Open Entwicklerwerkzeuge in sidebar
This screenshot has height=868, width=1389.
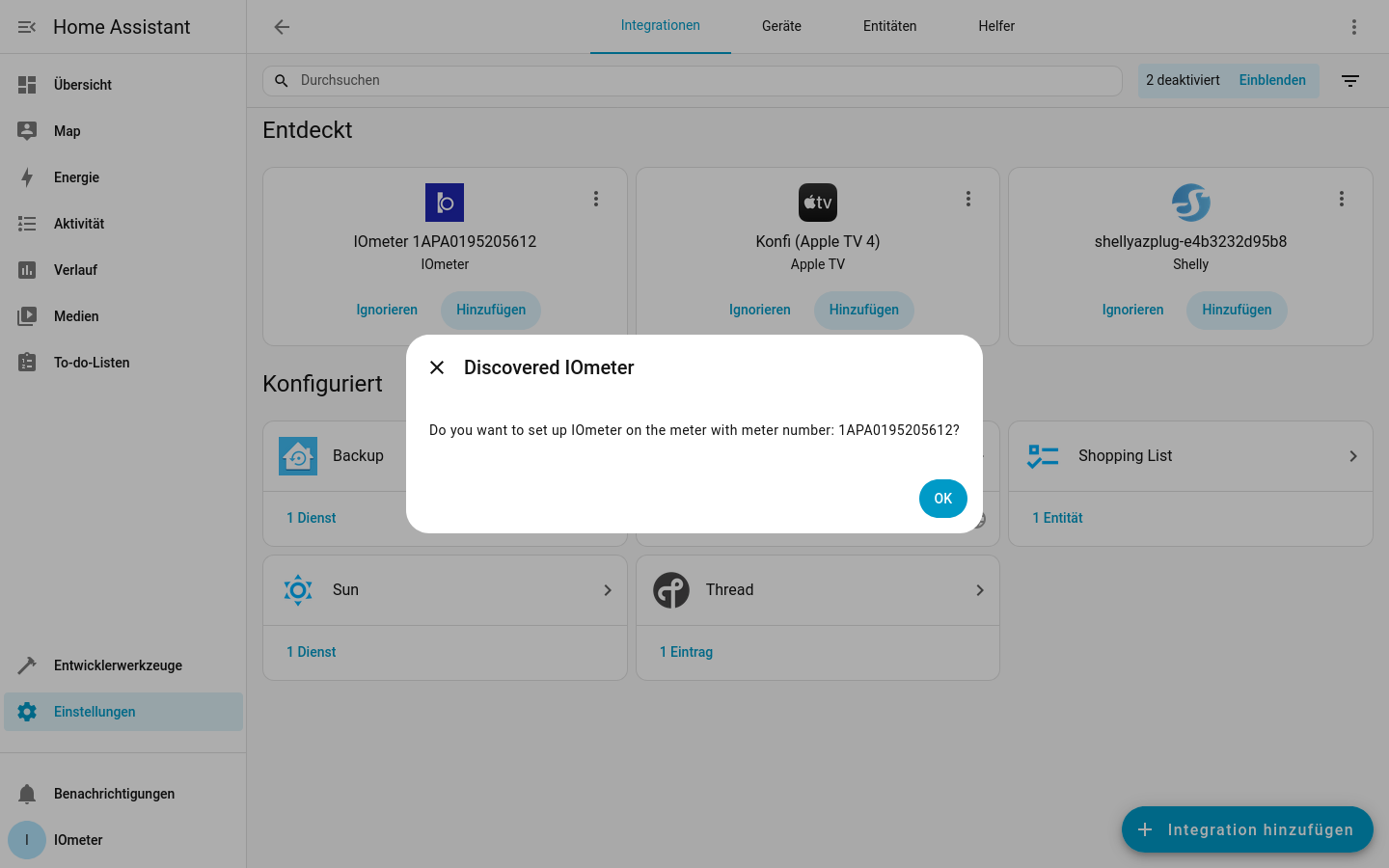click(x=123, y=665)
